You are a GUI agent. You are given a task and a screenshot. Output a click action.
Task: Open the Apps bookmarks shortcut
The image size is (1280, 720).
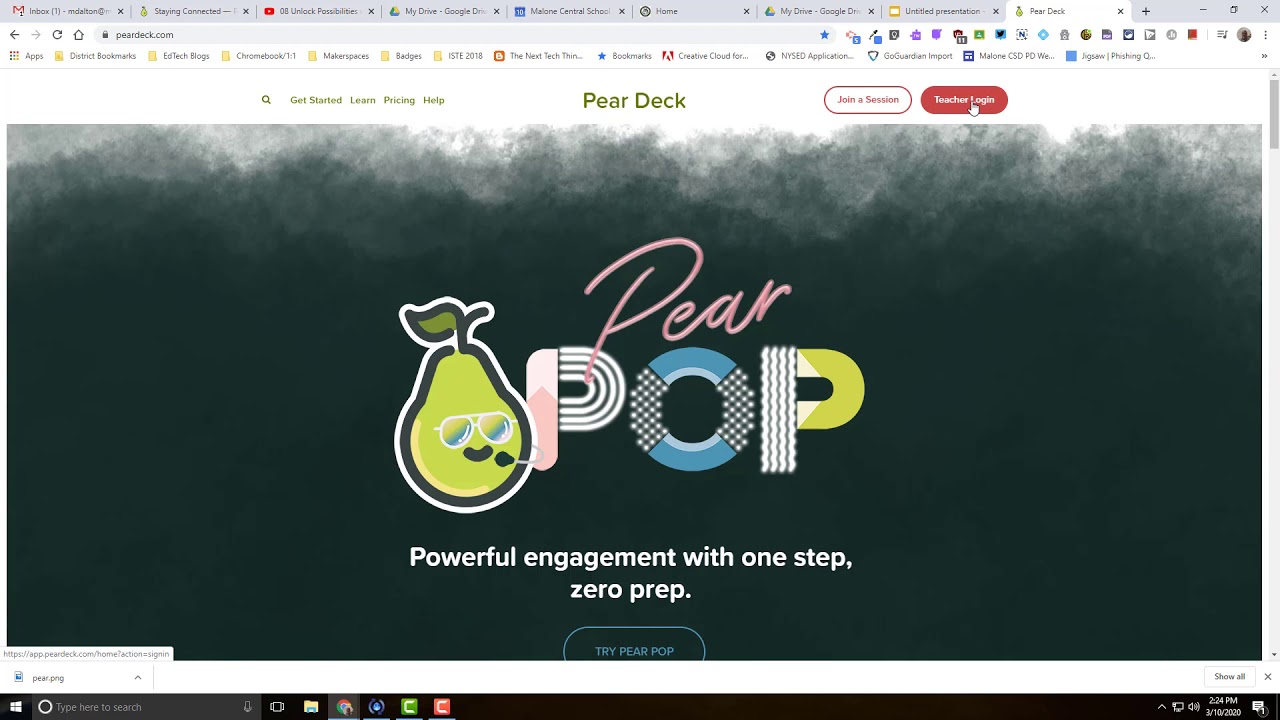(x=27, y=56)
